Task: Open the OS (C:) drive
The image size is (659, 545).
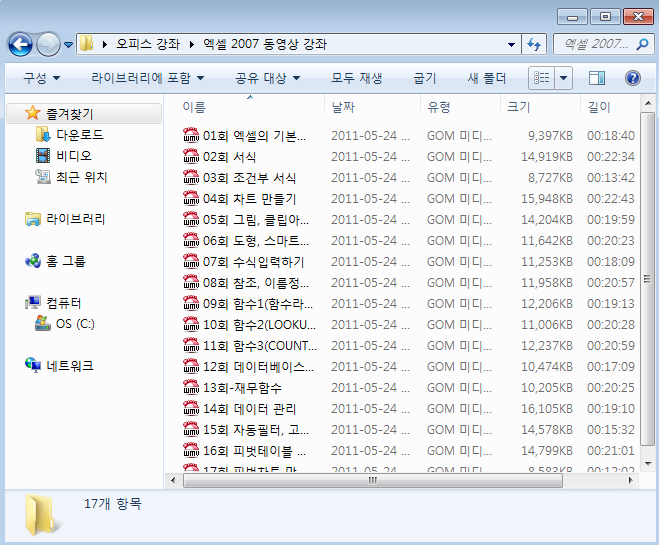Action: [65, 324]
